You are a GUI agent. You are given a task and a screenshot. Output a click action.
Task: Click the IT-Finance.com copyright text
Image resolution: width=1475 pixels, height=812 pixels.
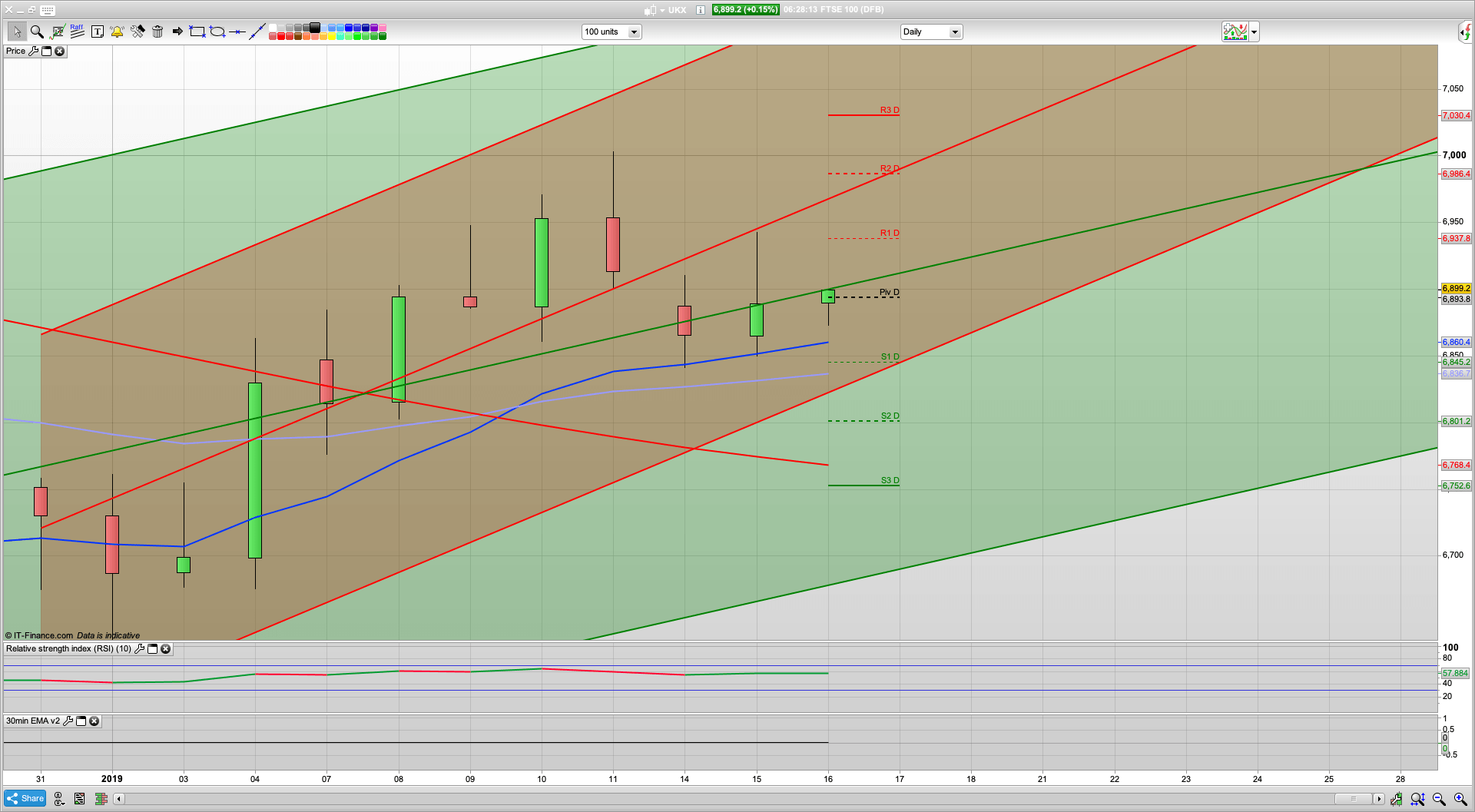[39, 635]
